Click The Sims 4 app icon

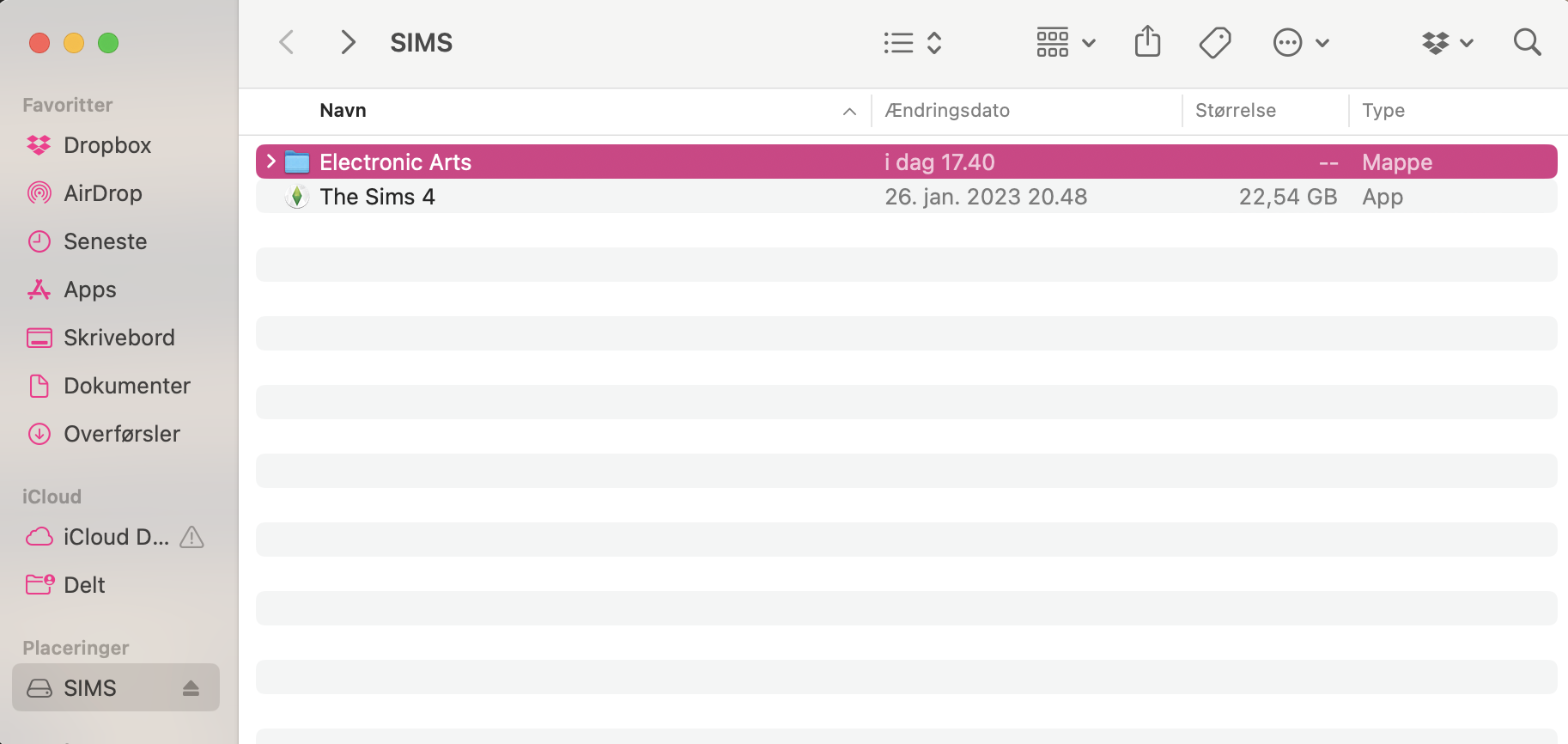click(x=297, y=197)
